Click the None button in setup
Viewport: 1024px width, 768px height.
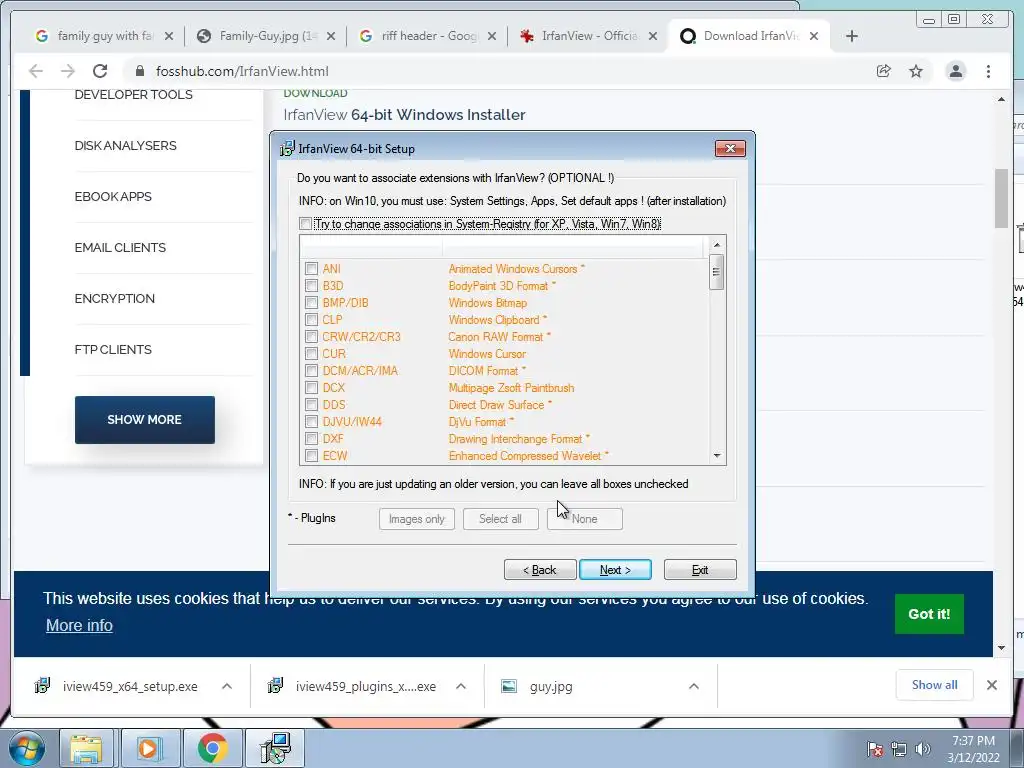[x=584, y=519]
